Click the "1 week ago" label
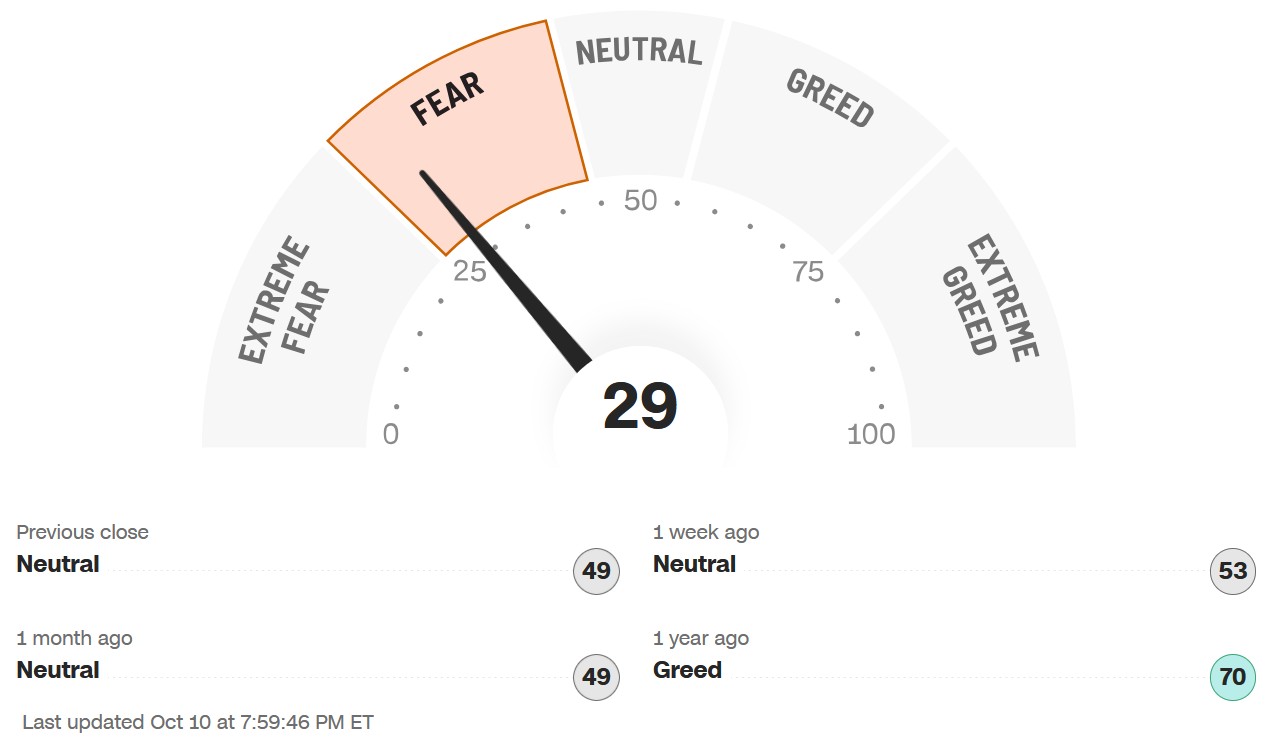This screenshot has width=1277, height=742. click(706, 532)
